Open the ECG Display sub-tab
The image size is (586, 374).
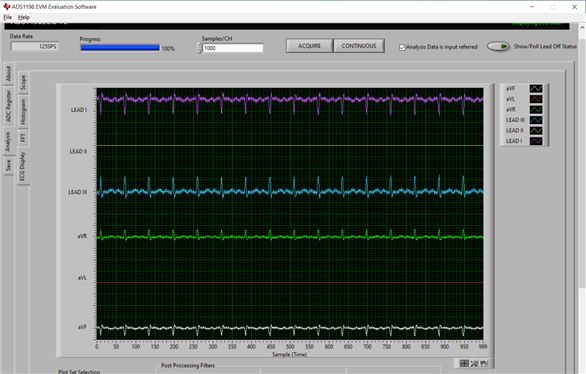point(22,167)
